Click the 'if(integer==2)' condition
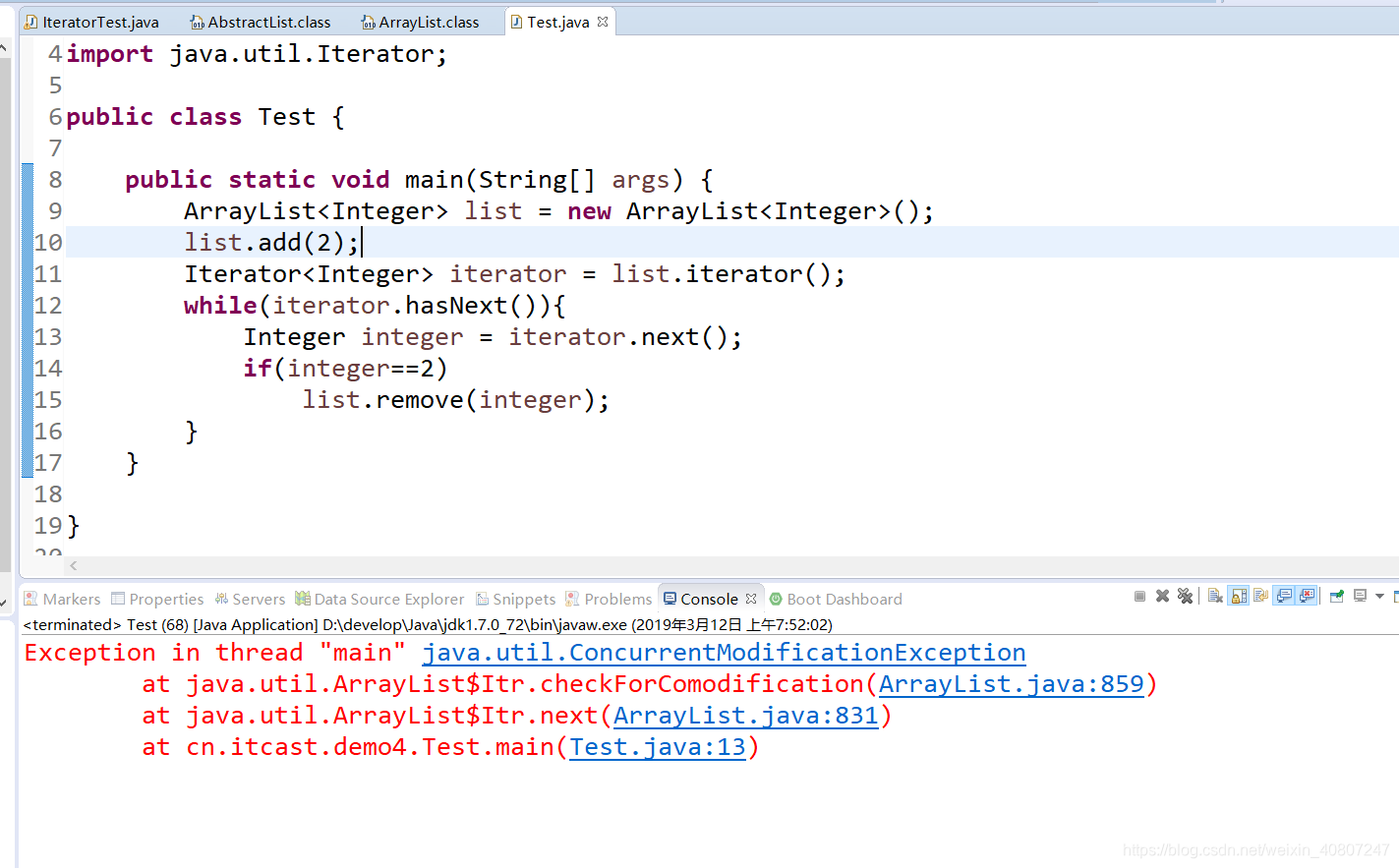1399x868 pixels. [x=346, y=369]
